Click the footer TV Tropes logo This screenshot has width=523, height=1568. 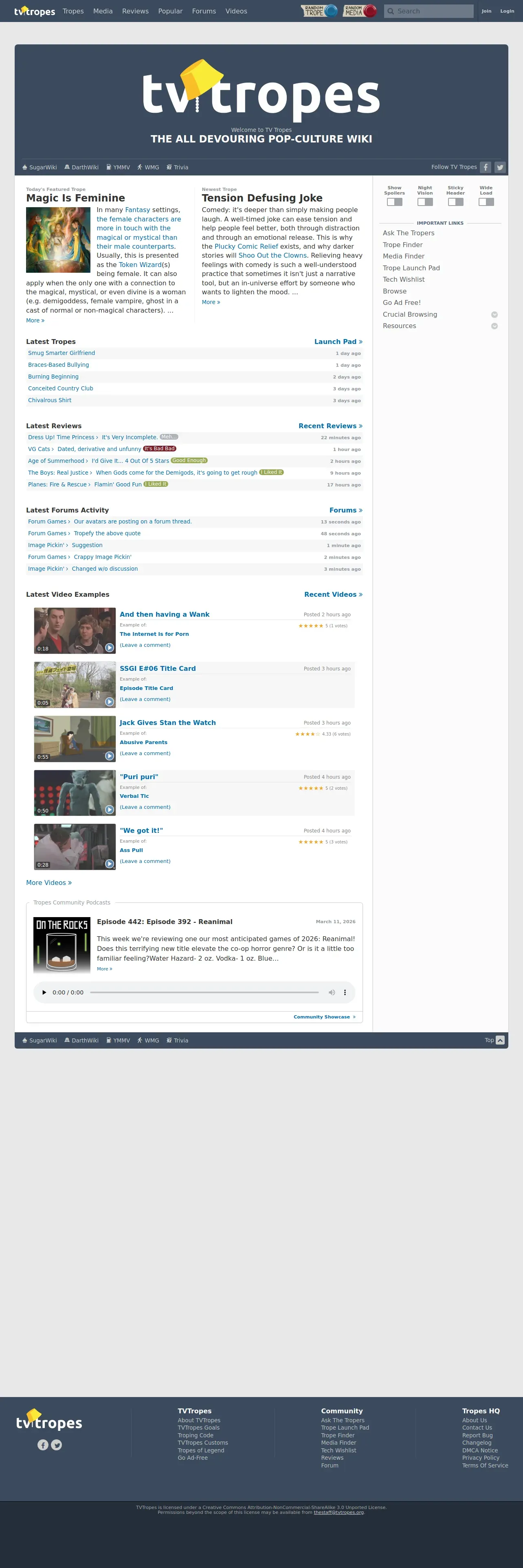click(x=49, y=1420)
